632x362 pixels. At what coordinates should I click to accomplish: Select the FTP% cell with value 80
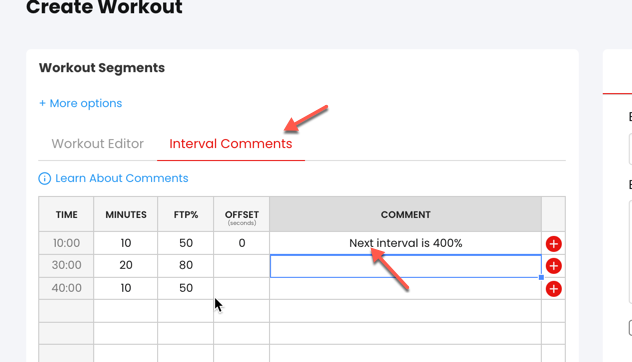(186, 266)
